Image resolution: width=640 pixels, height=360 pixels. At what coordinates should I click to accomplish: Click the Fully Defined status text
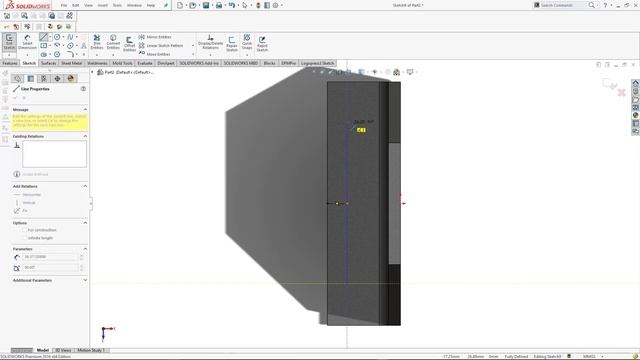click(516, 356)
